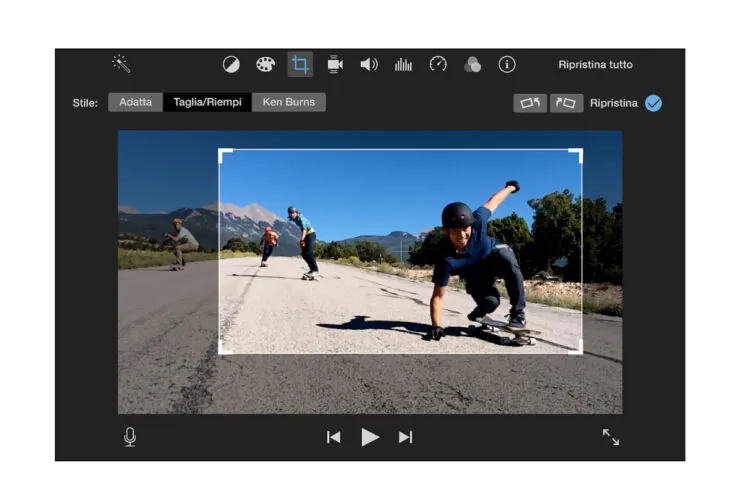
Task: Select the Adatta style option
Action: coord(136,102)
